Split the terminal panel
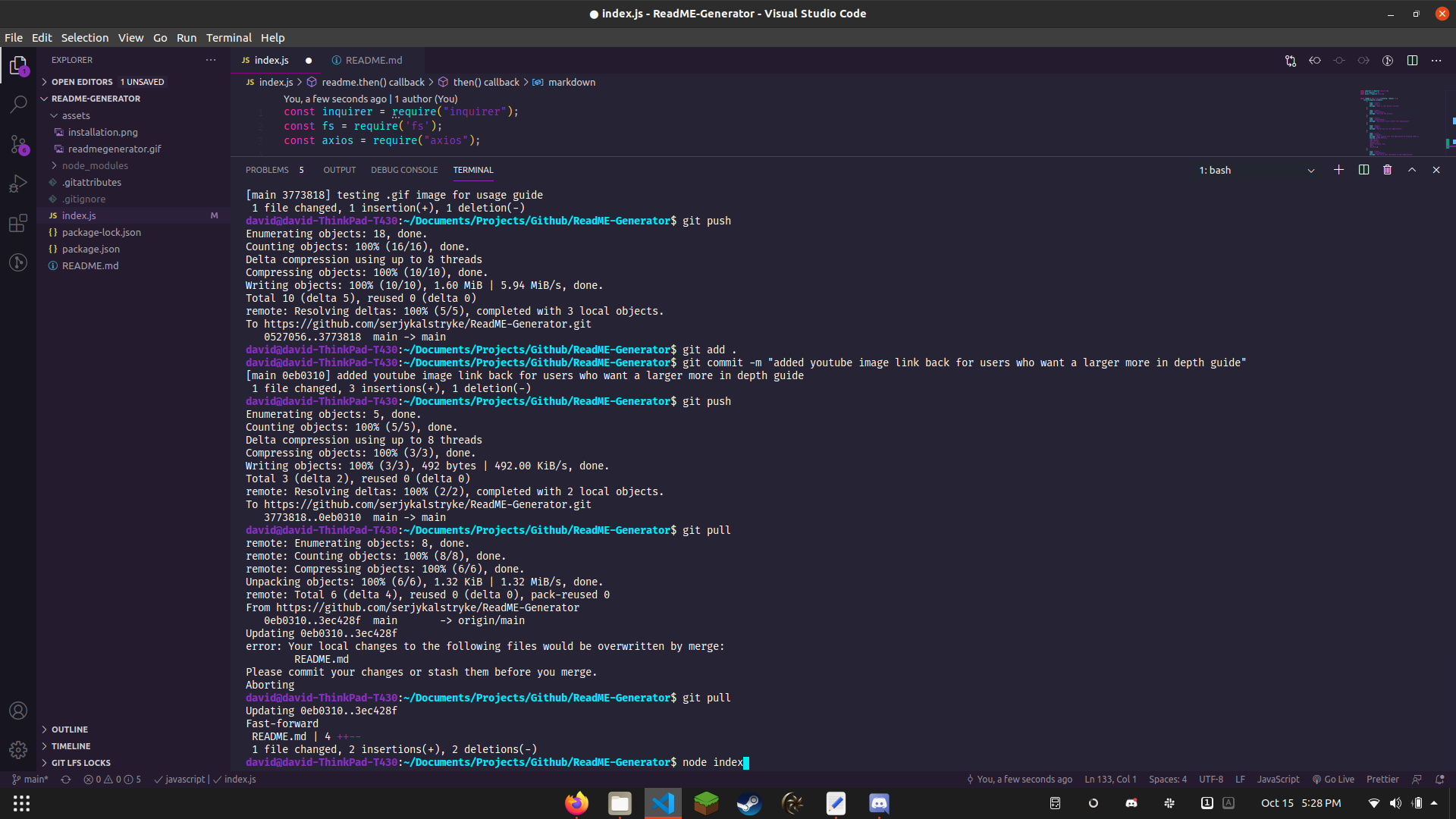Viewport: 1456px width, 819px height. [1363, 170]
